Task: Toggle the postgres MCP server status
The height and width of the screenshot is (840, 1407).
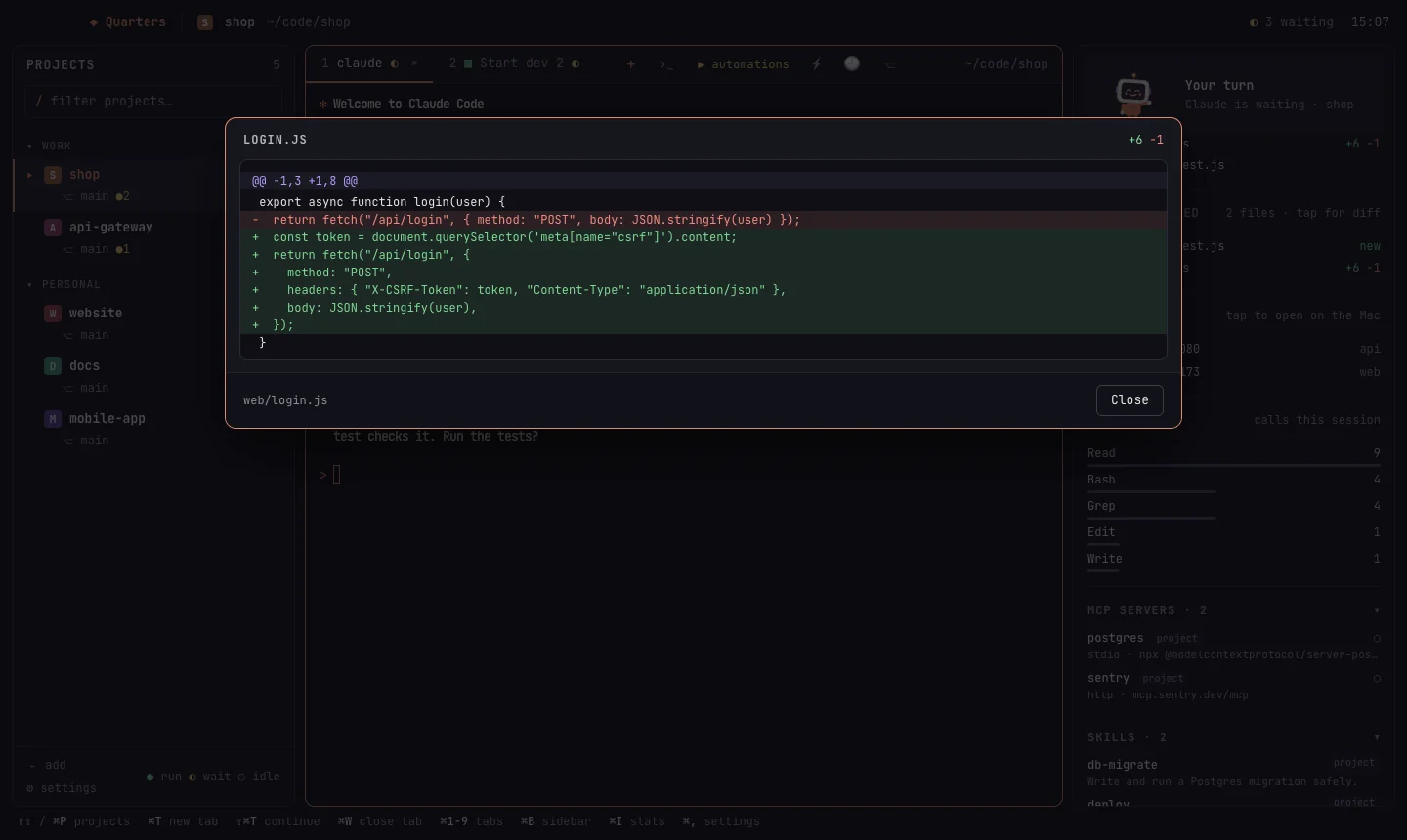Action: (1377, 639)
